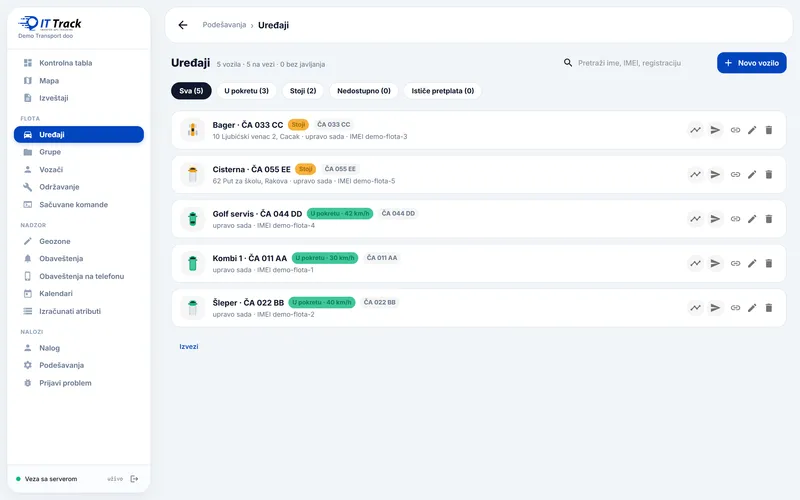800x500 pixels.
Task: Filter by U pokretu (3)
Action: pos(246,91)
